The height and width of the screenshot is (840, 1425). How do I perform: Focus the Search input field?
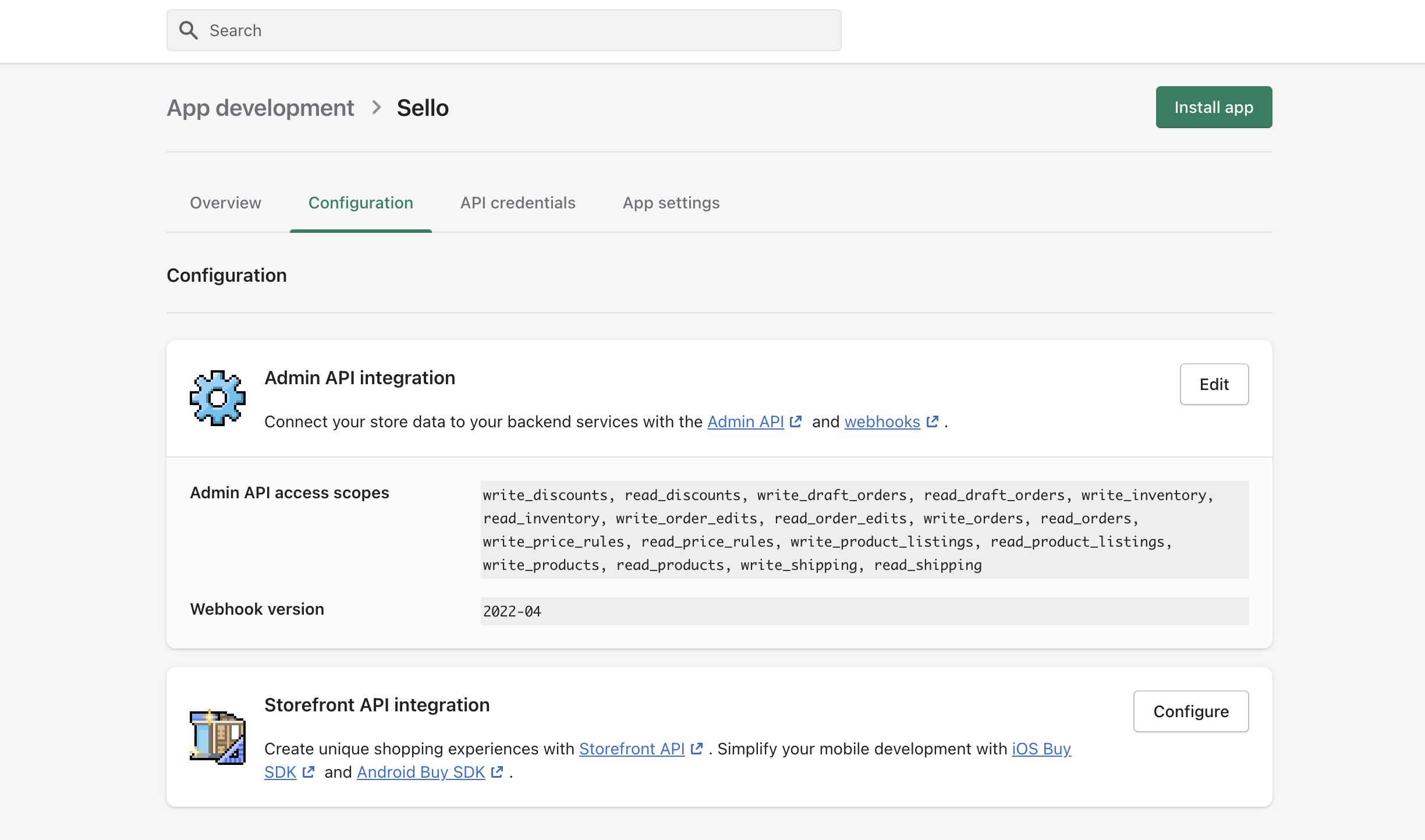click(504, 30)
